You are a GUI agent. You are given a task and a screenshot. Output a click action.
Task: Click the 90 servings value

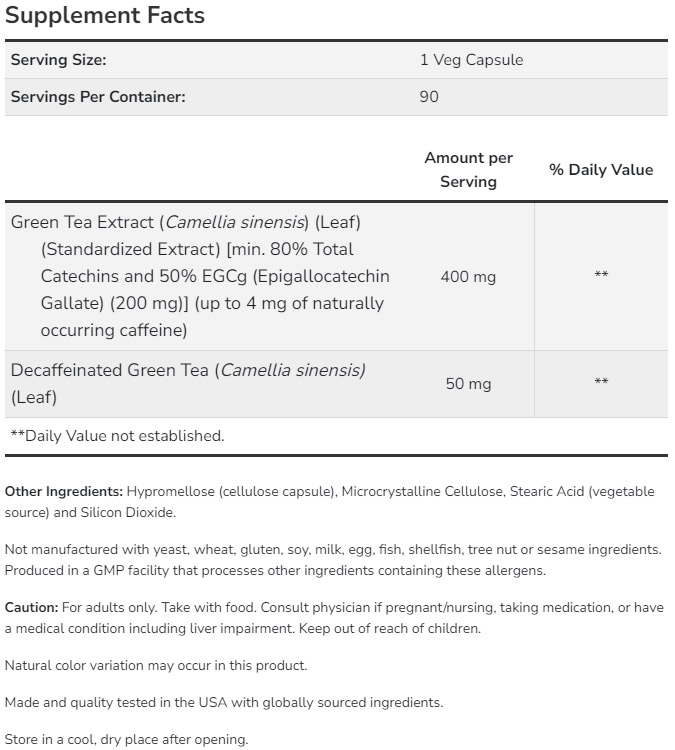pyautogui.click(x=429, y=97)
